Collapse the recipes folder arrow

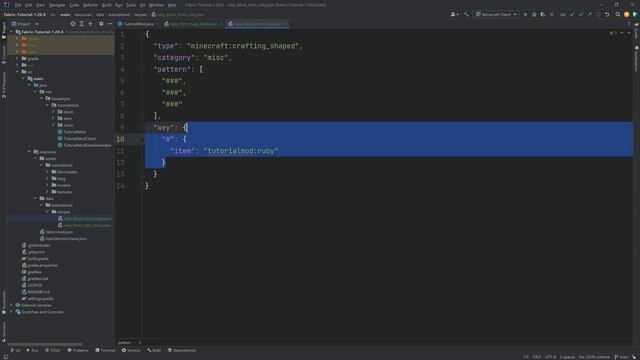pos(47,212)
